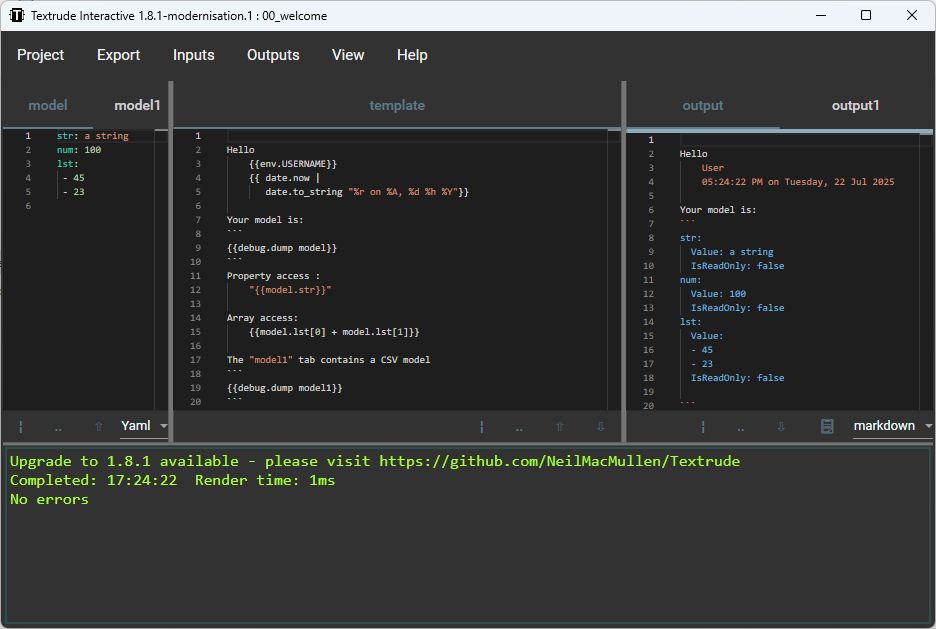Select the template tab
936x629 pixels.
pyautogui.click(x=397, y=106)
